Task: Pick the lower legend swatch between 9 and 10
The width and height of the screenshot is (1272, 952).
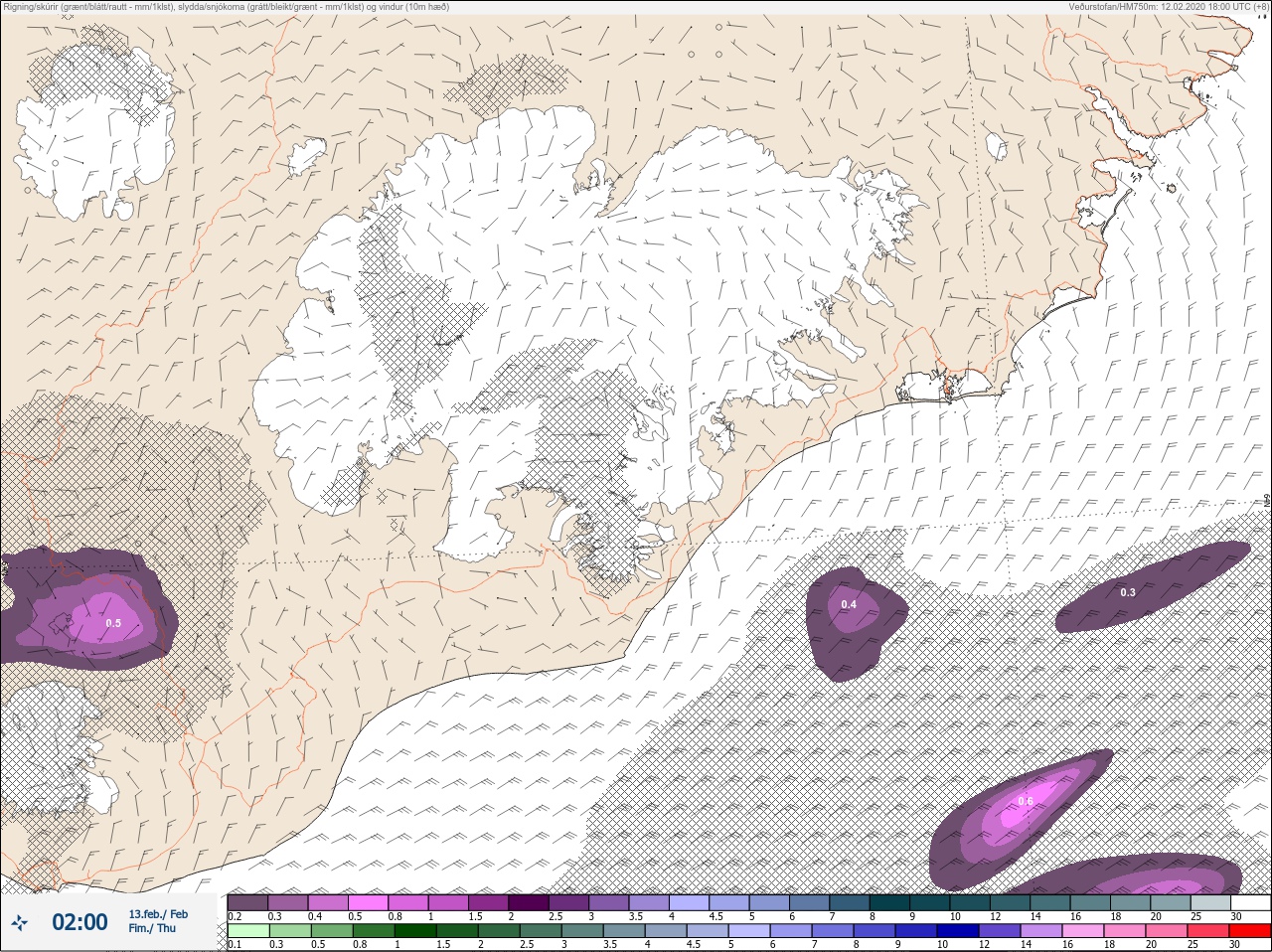Action: click(916, 931)
